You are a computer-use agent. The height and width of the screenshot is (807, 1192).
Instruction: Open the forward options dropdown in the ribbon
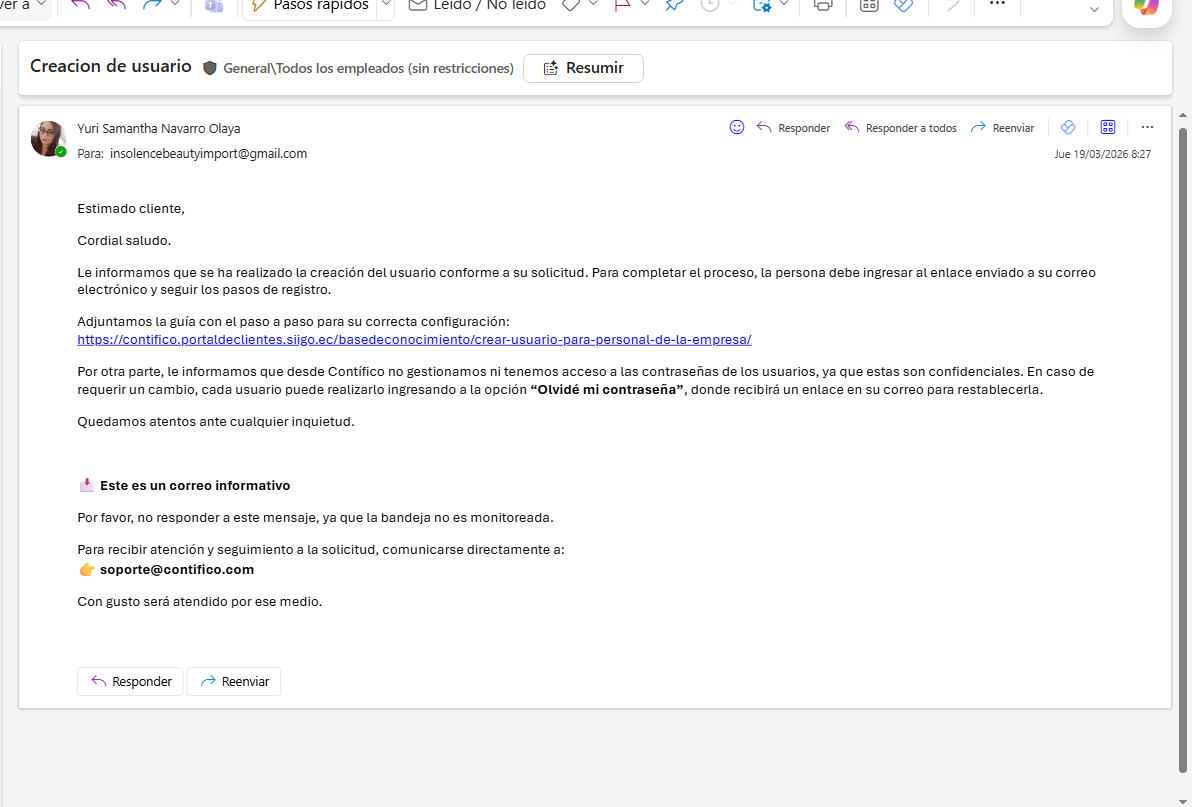tap(175, 5)
